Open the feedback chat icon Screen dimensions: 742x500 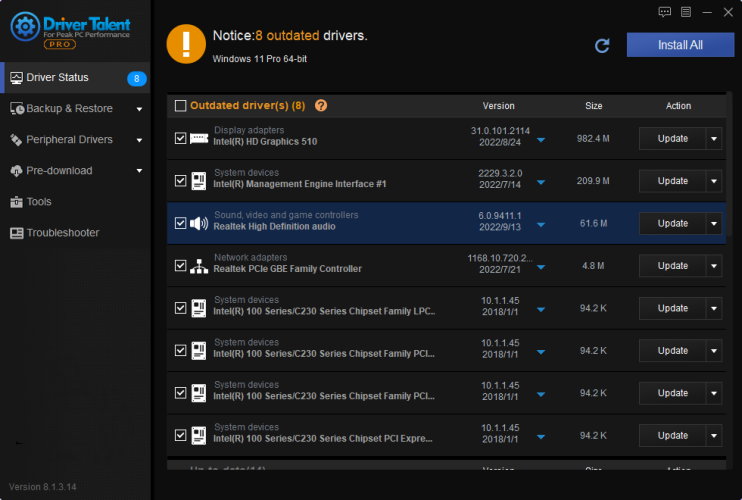point(664,12)
